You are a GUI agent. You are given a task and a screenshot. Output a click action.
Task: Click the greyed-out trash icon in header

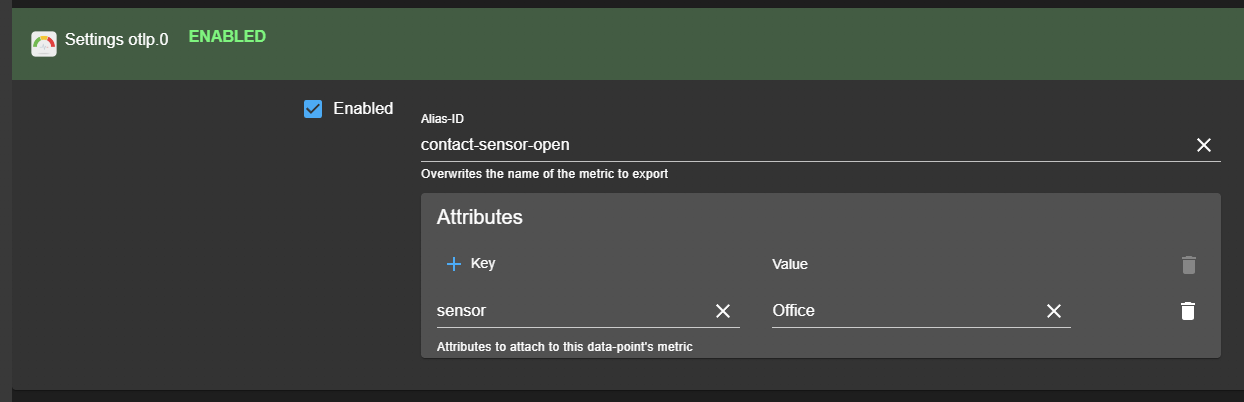tap(1188, 265)
